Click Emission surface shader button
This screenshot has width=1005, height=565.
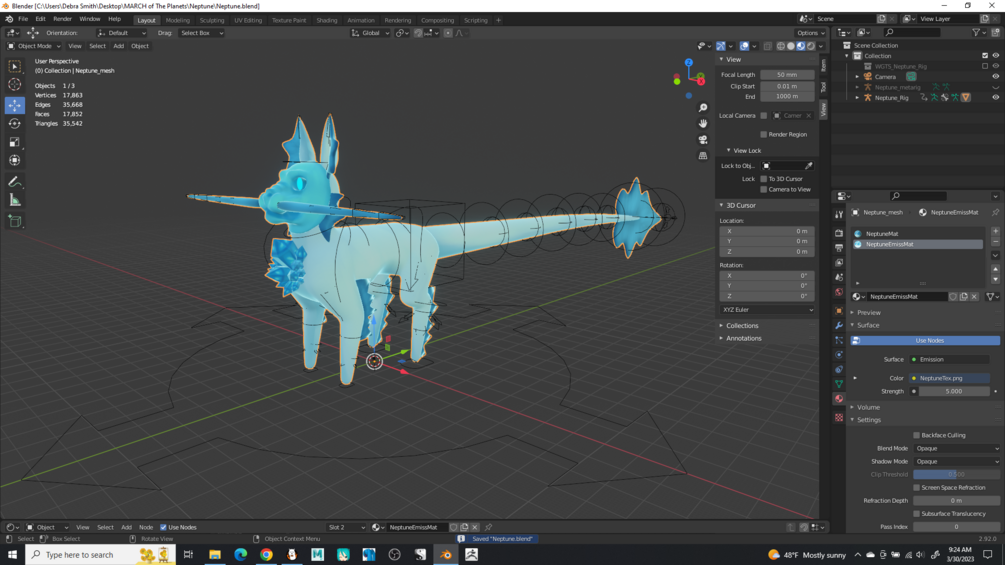(951, 359)
